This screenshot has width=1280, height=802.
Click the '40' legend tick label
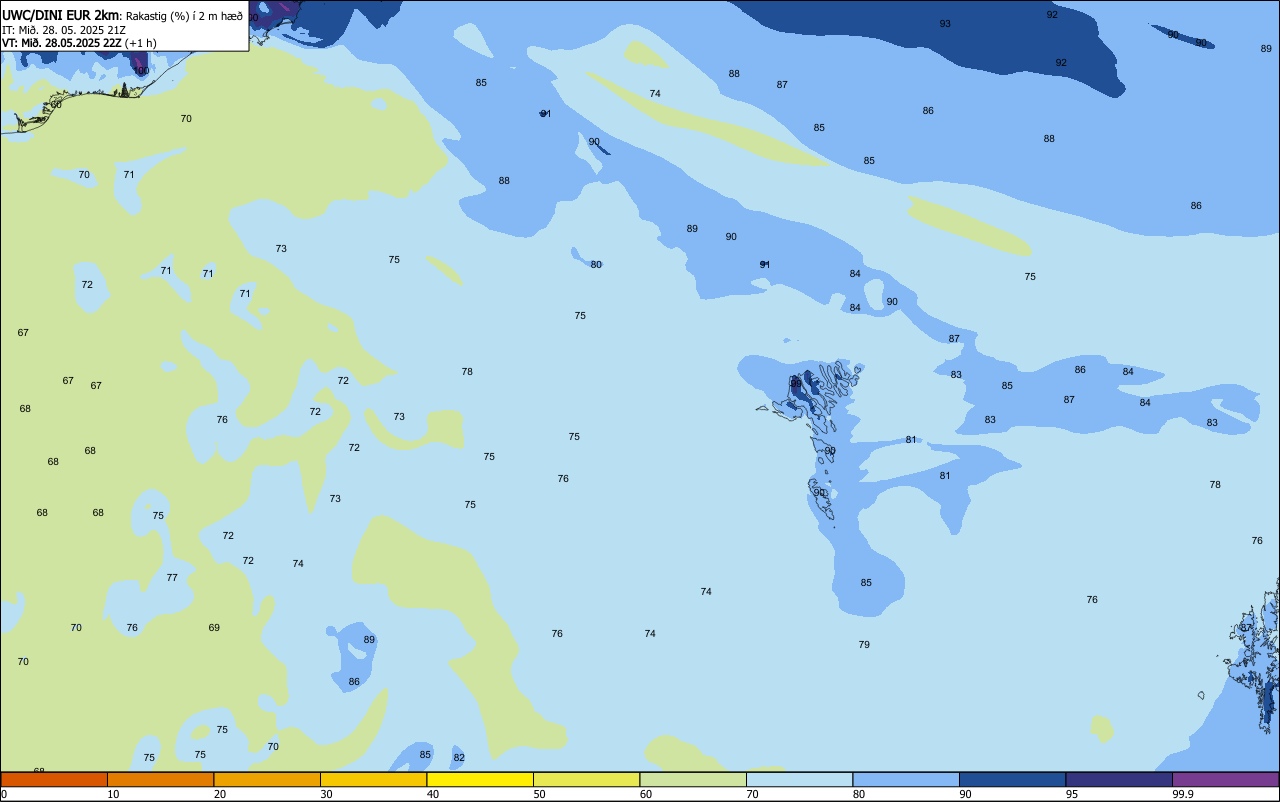[433, 794]
